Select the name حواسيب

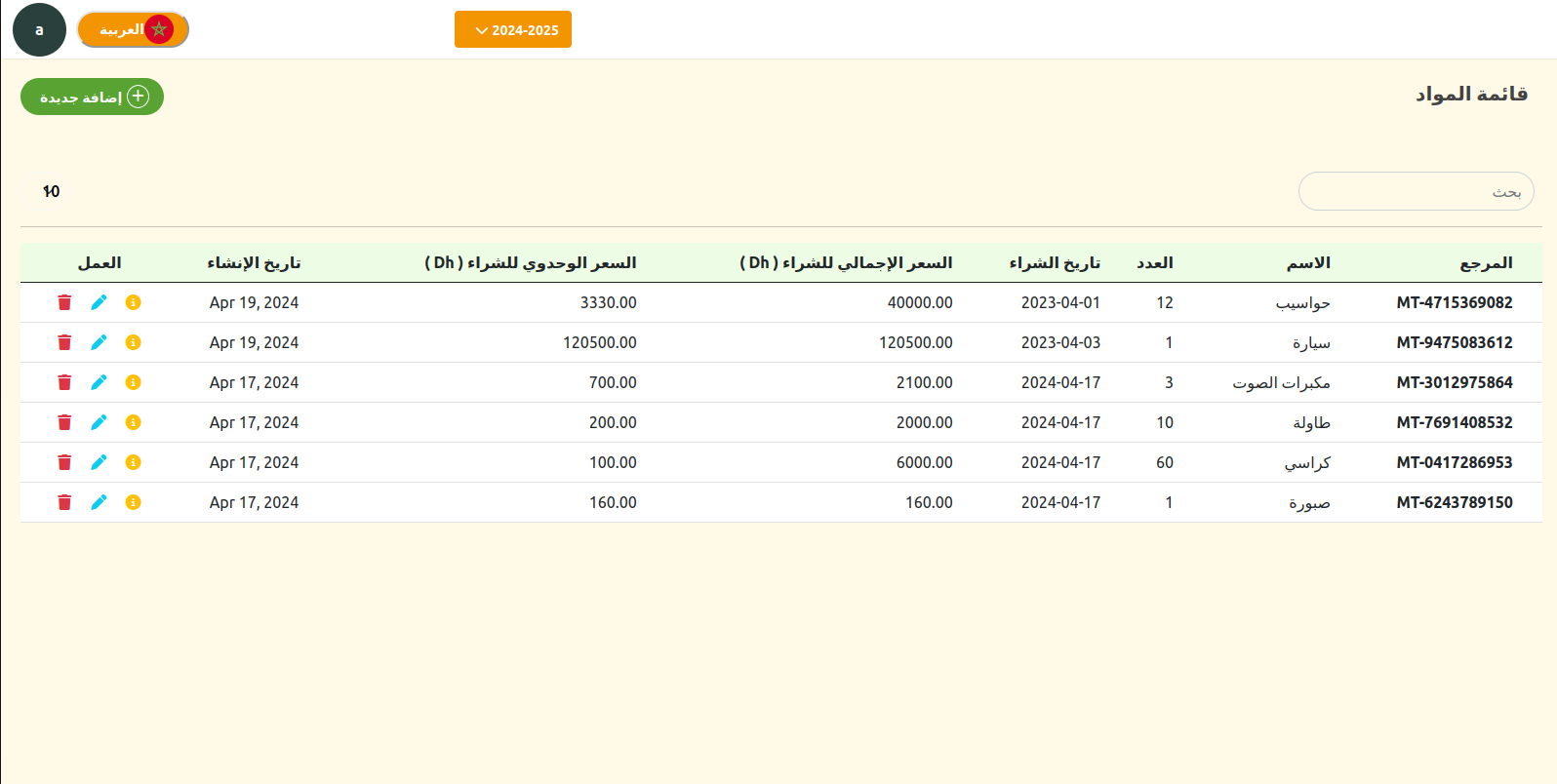click(x=1303, y=303)
